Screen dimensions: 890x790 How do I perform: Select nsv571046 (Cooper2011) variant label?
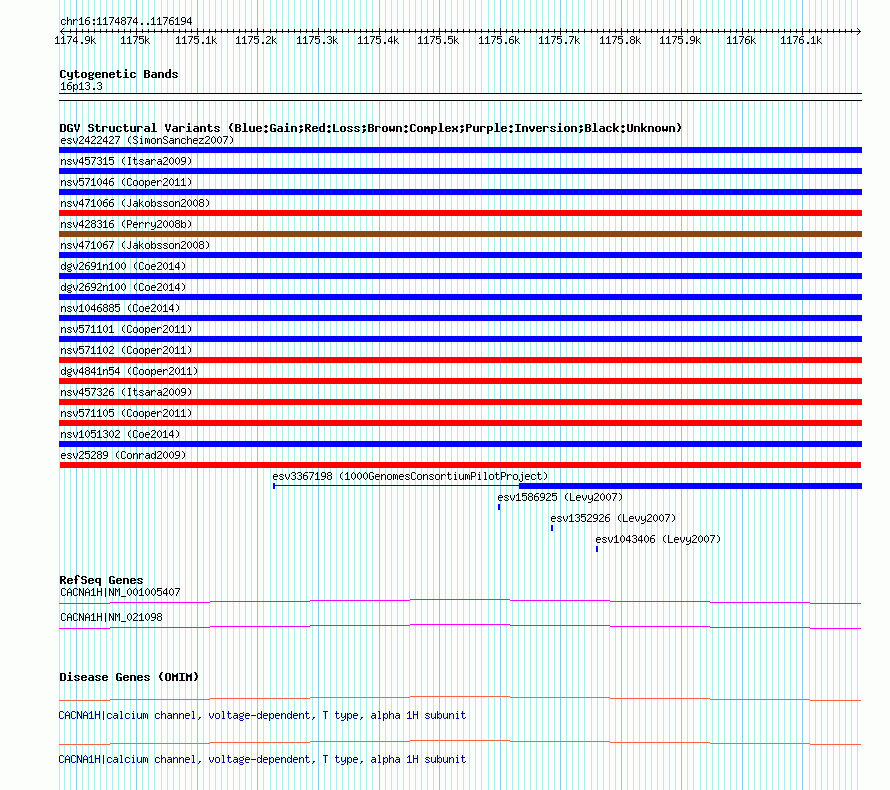tap(126, 182)
